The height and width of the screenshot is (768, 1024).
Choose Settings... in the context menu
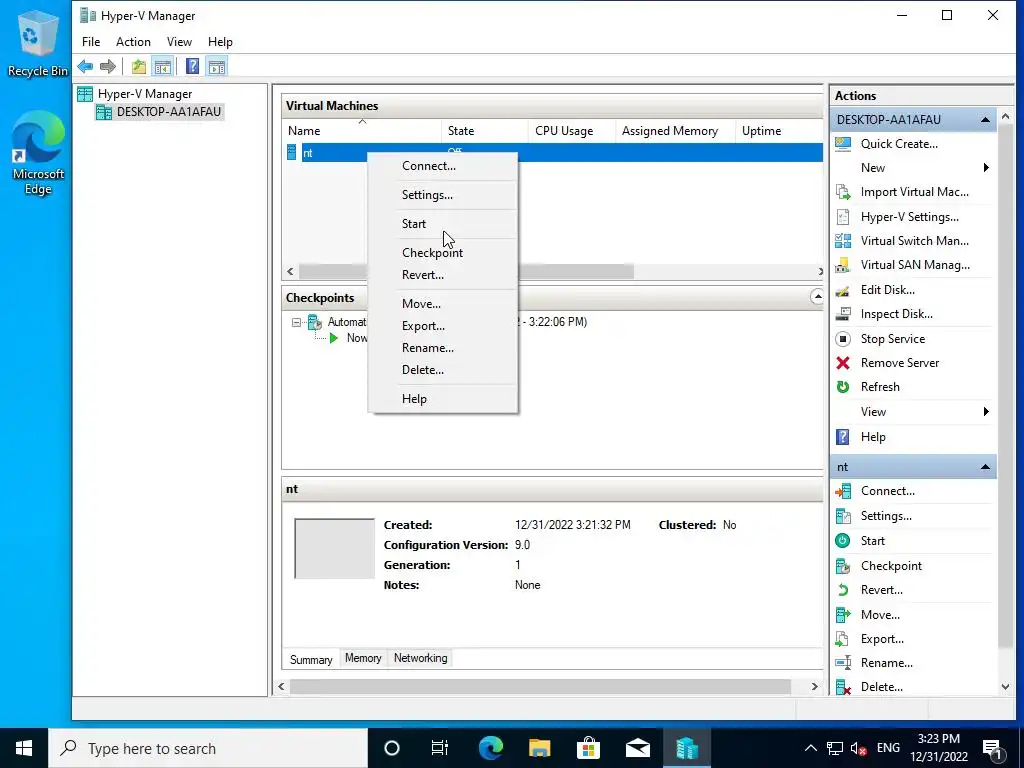443,195
